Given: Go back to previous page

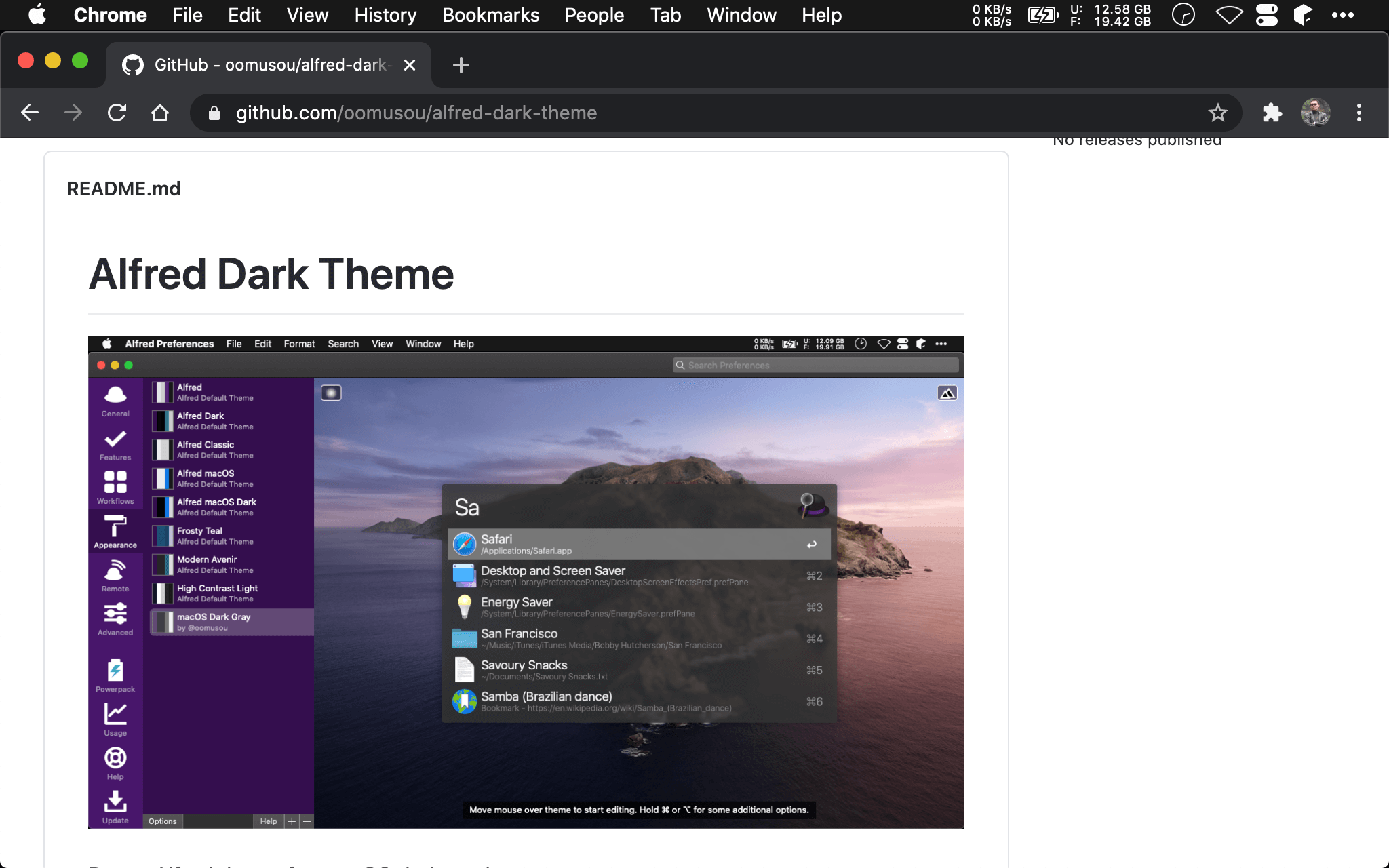Looking at the screenshot, I should click(x=30, y=113).
